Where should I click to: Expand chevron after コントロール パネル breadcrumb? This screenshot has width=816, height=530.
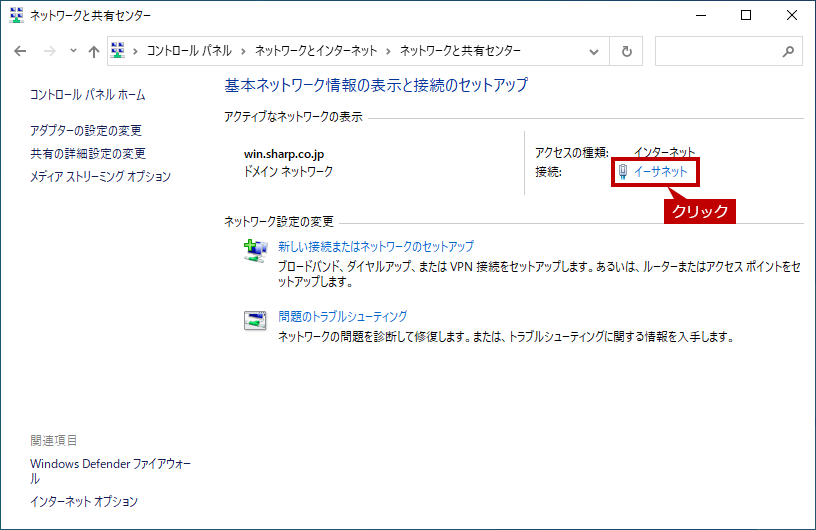point(243,51)
